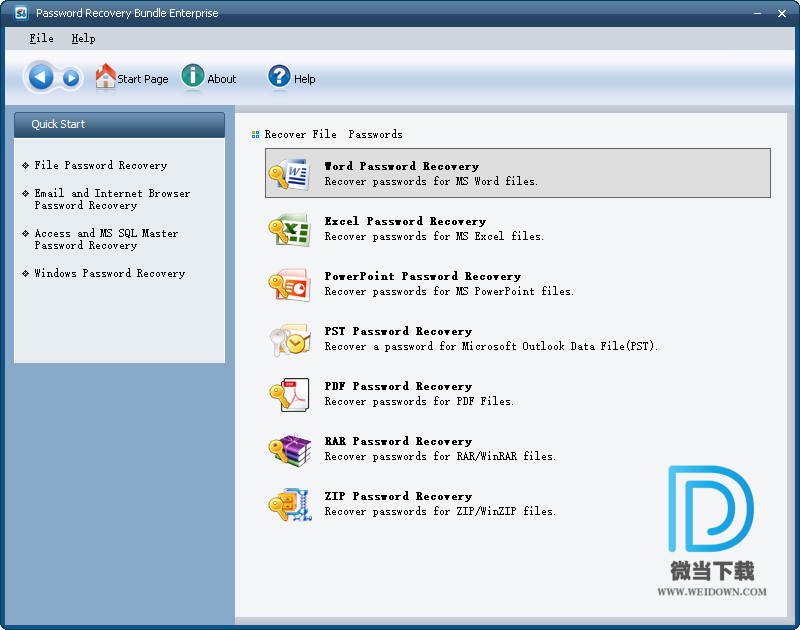
Task: Select Windows Password Recovery in Quick Start
Action: [110, 273]
